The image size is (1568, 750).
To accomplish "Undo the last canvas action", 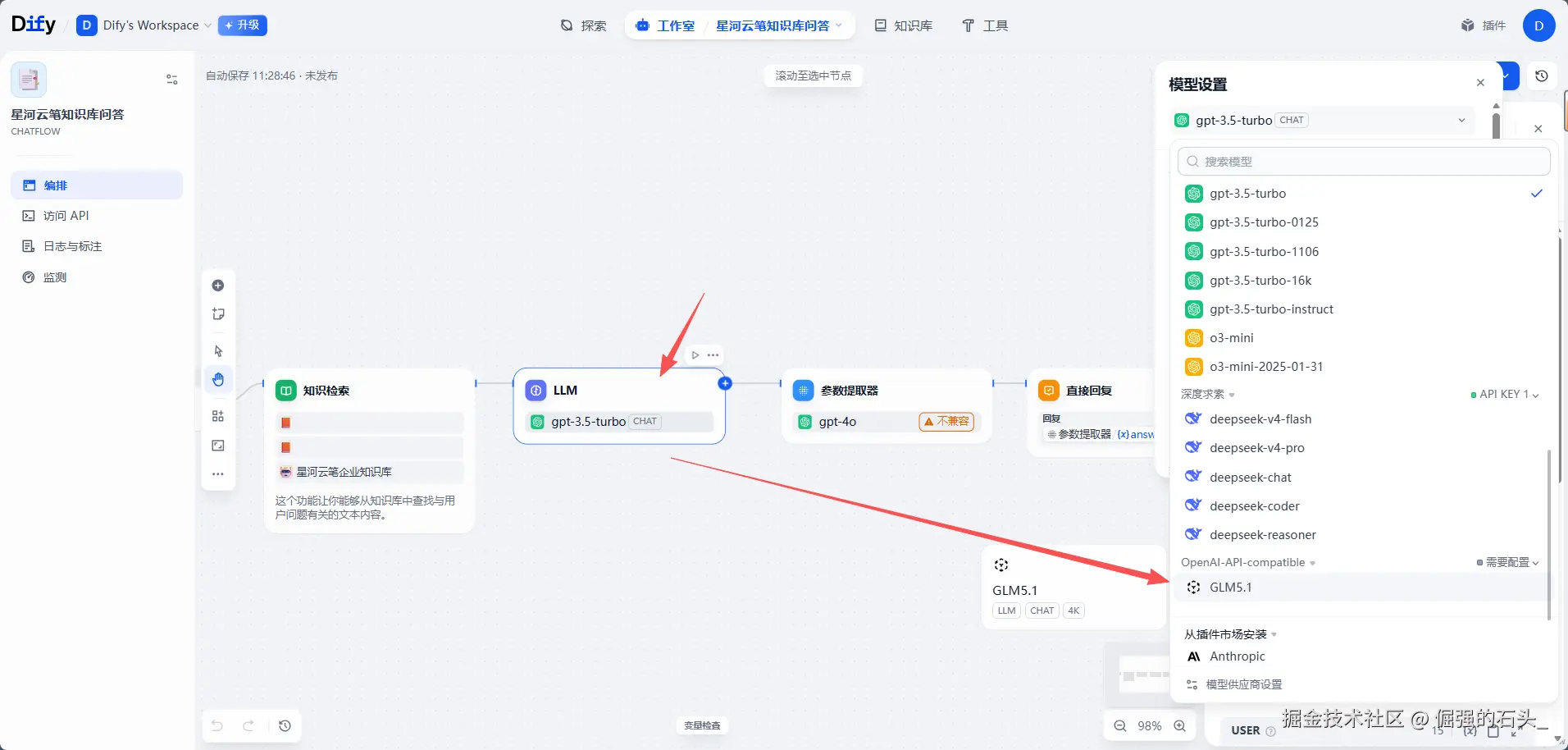I will click(217, 725).
